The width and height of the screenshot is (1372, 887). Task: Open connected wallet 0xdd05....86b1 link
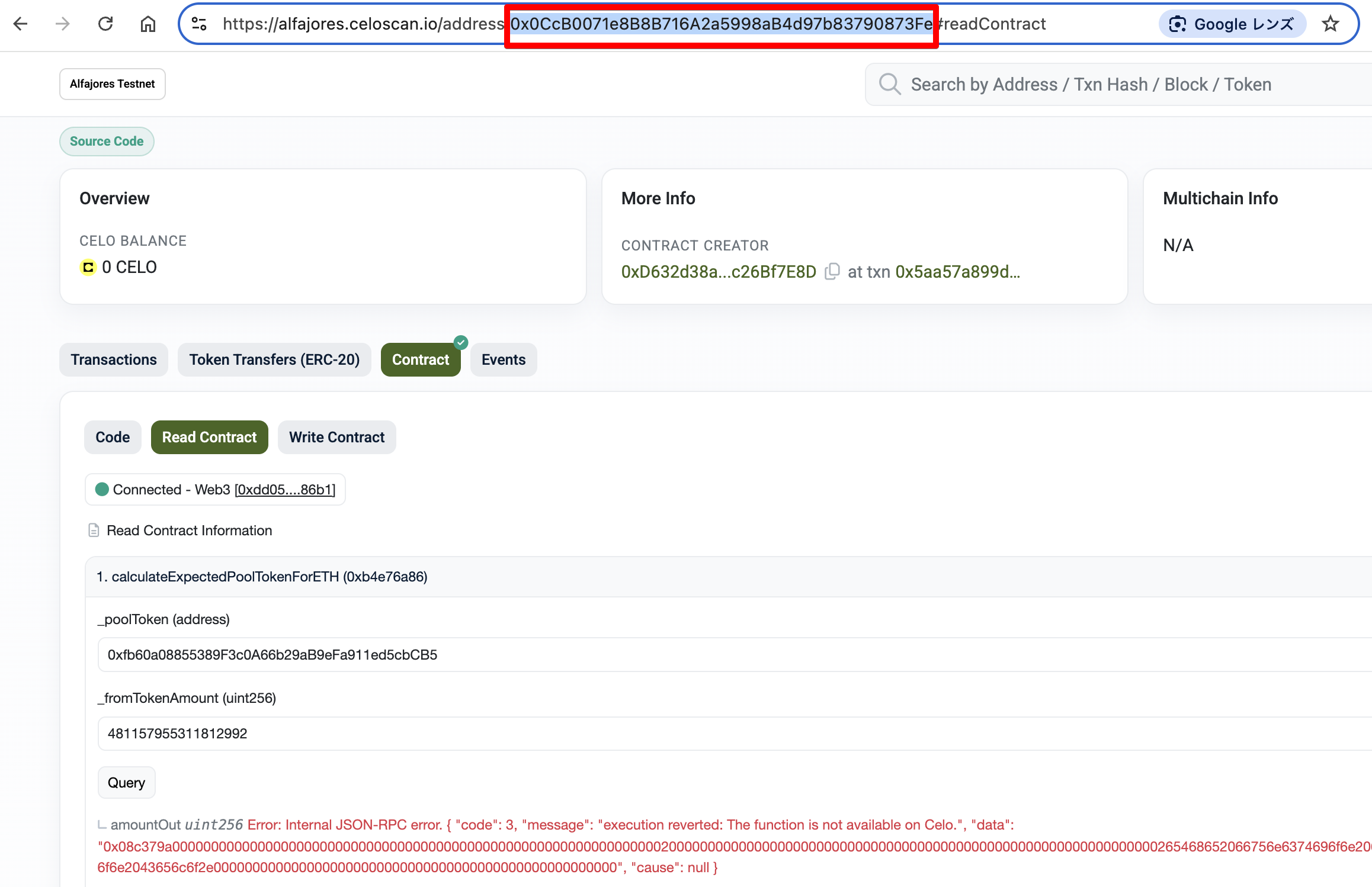(285, 490)
